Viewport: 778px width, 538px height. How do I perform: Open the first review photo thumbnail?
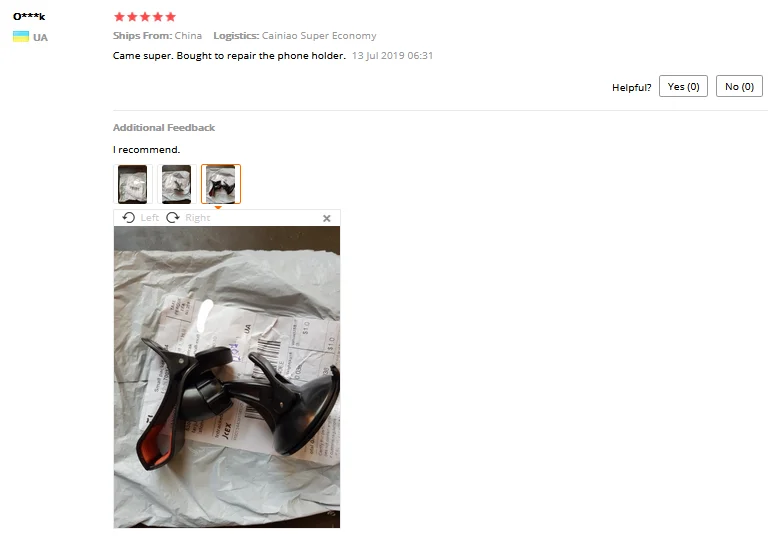click(x=132, y=184)
